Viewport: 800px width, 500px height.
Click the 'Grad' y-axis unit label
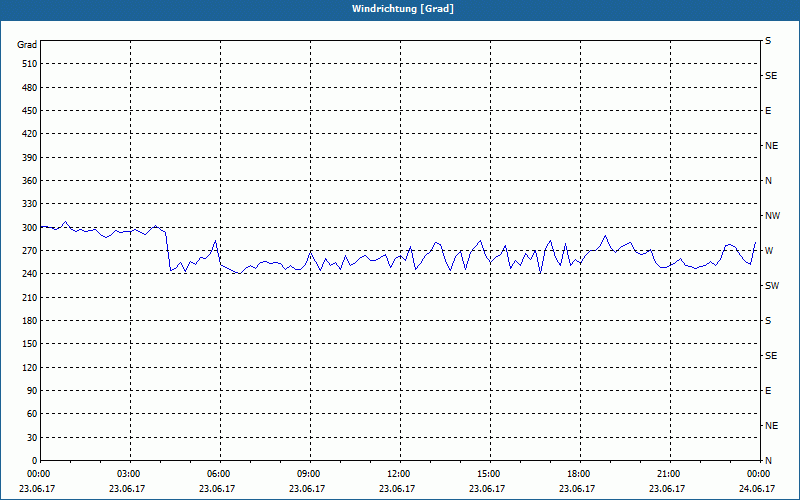click(27, 45)
